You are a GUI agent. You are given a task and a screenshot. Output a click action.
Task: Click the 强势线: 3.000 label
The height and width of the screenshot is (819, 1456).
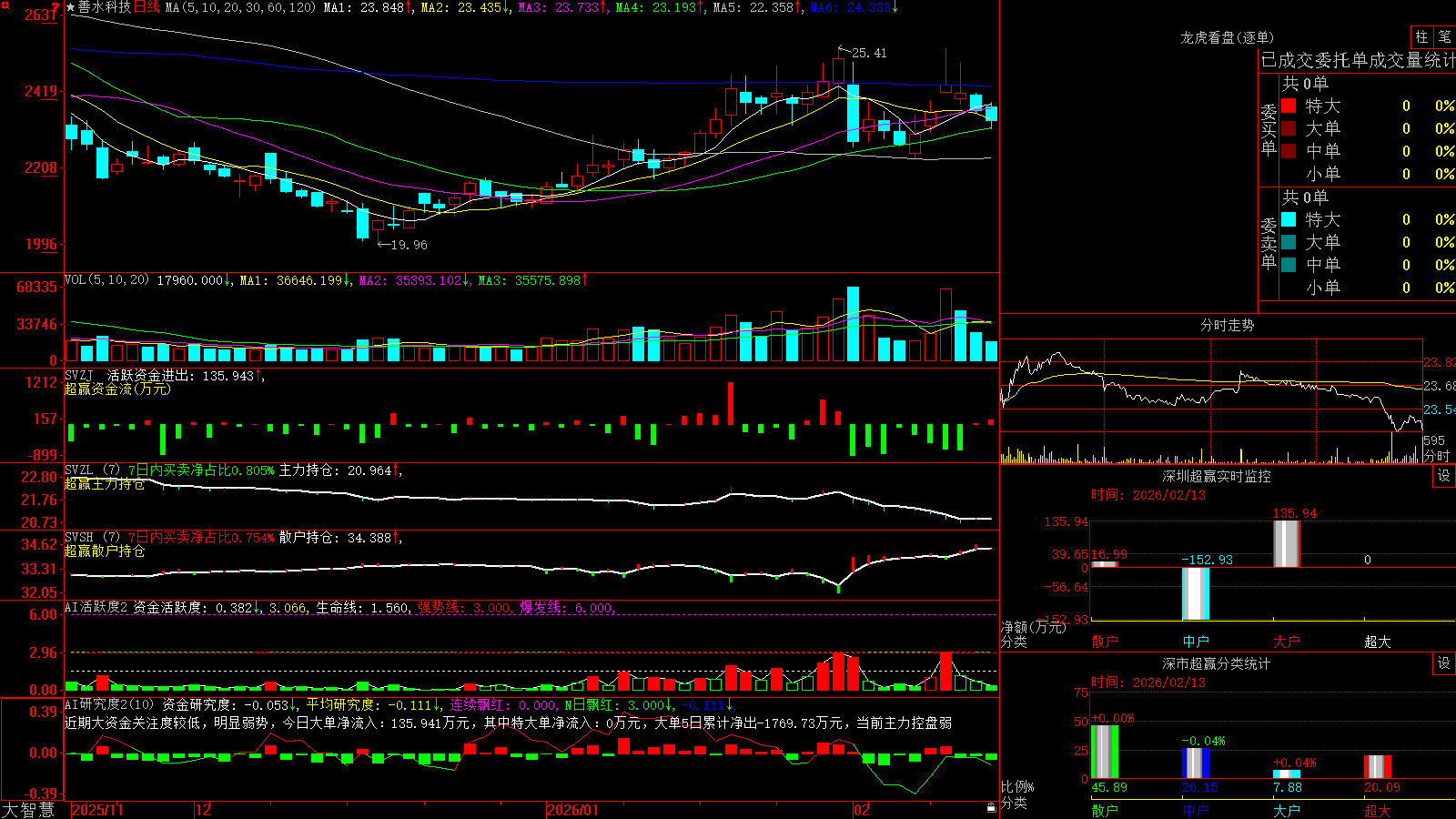click(x=464, y=608)
